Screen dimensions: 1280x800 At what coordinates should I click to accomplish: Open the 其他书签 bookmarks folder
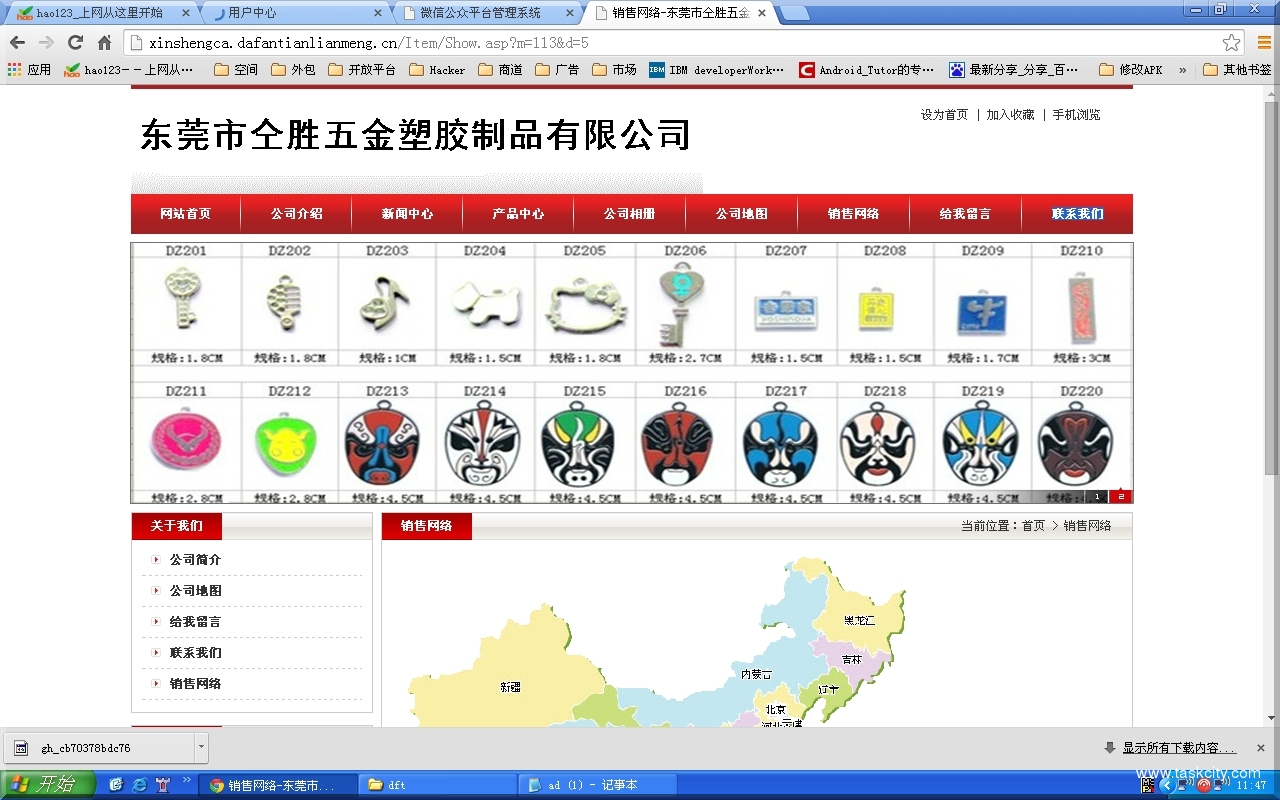coord(1237,70)
